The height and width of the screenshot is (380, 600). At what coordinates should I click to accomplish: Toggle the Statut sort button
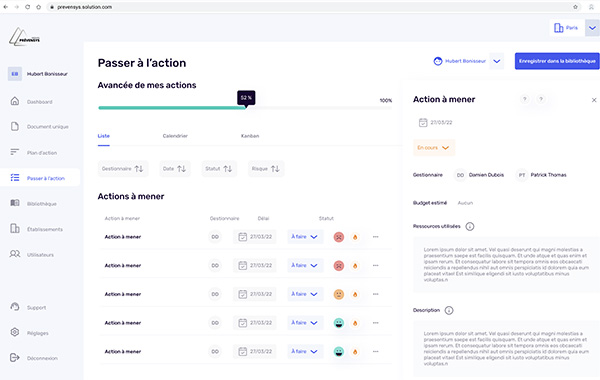pyautogui.click(x=219, y=169)
